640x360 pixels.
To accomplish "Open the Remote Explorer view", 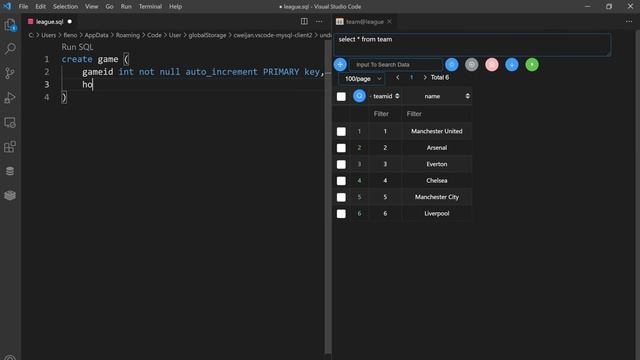I will [10, 122].
